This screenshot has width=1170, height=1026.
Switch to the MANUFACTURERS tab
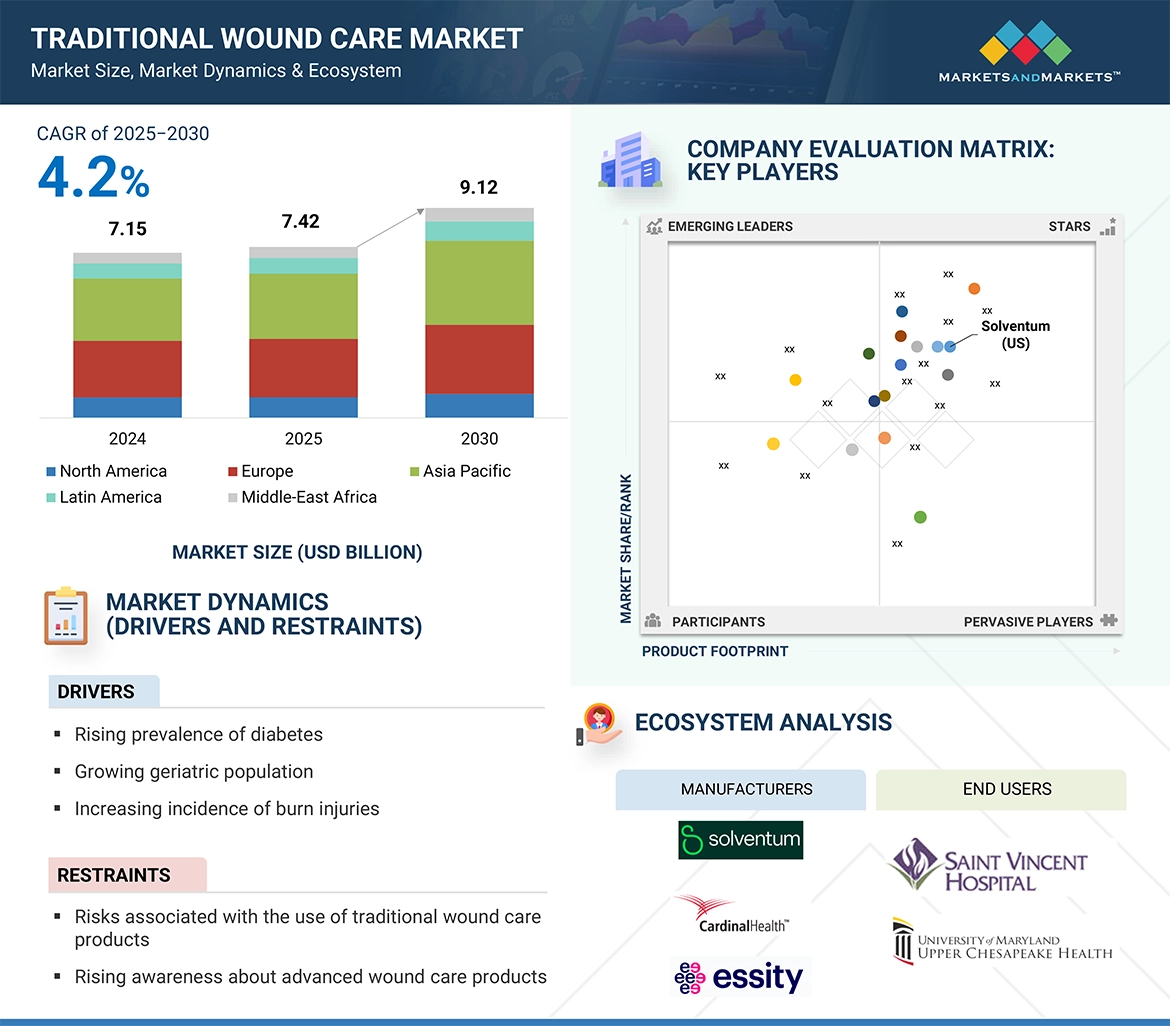coord(740,789)
